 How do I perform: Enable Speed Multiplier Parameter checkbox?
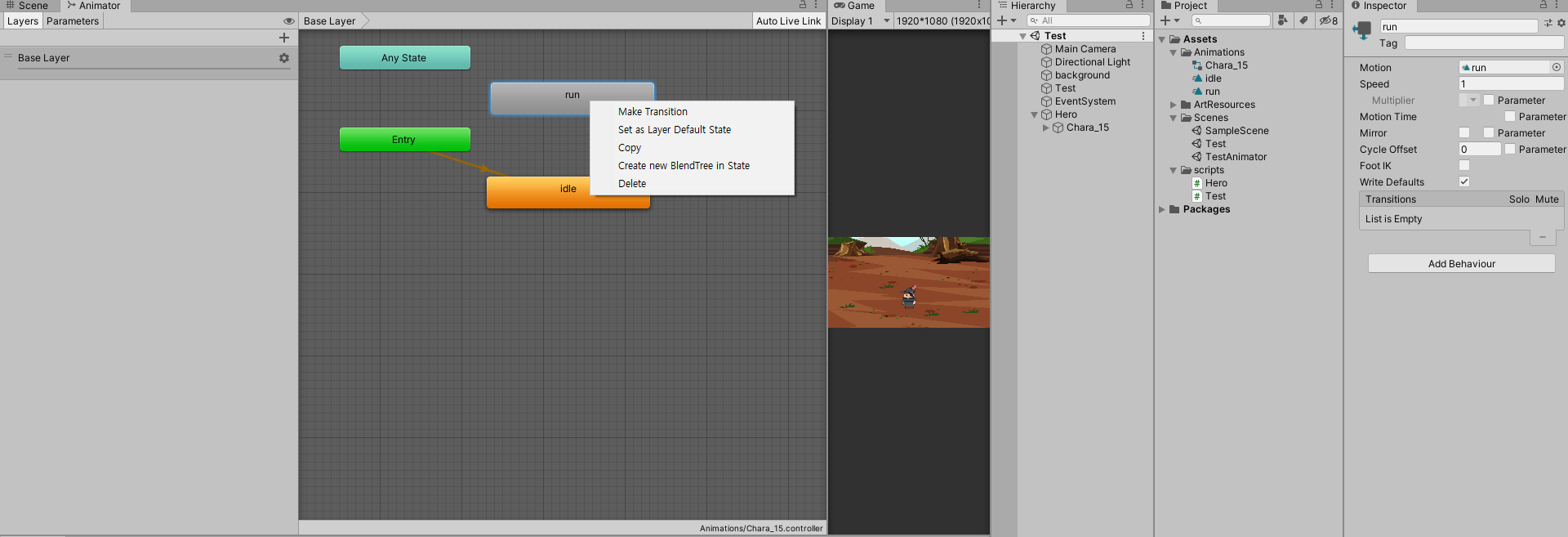coord(1489,100)
